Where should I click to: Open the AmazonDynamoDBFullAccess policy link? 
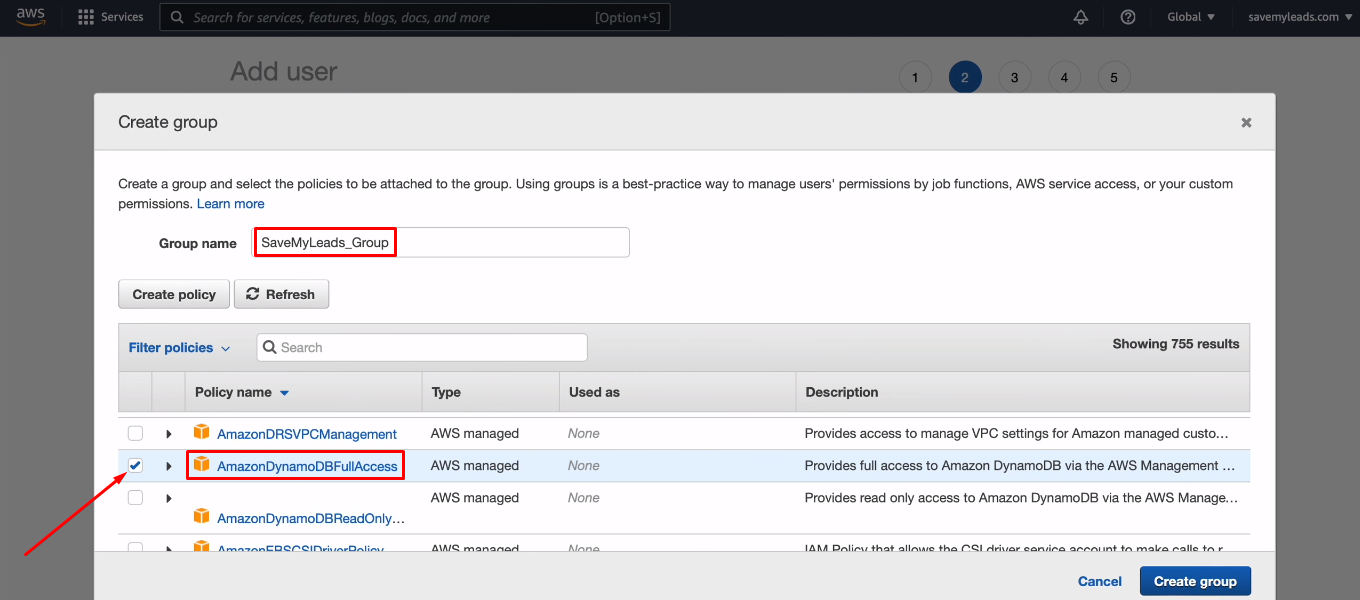307,466
